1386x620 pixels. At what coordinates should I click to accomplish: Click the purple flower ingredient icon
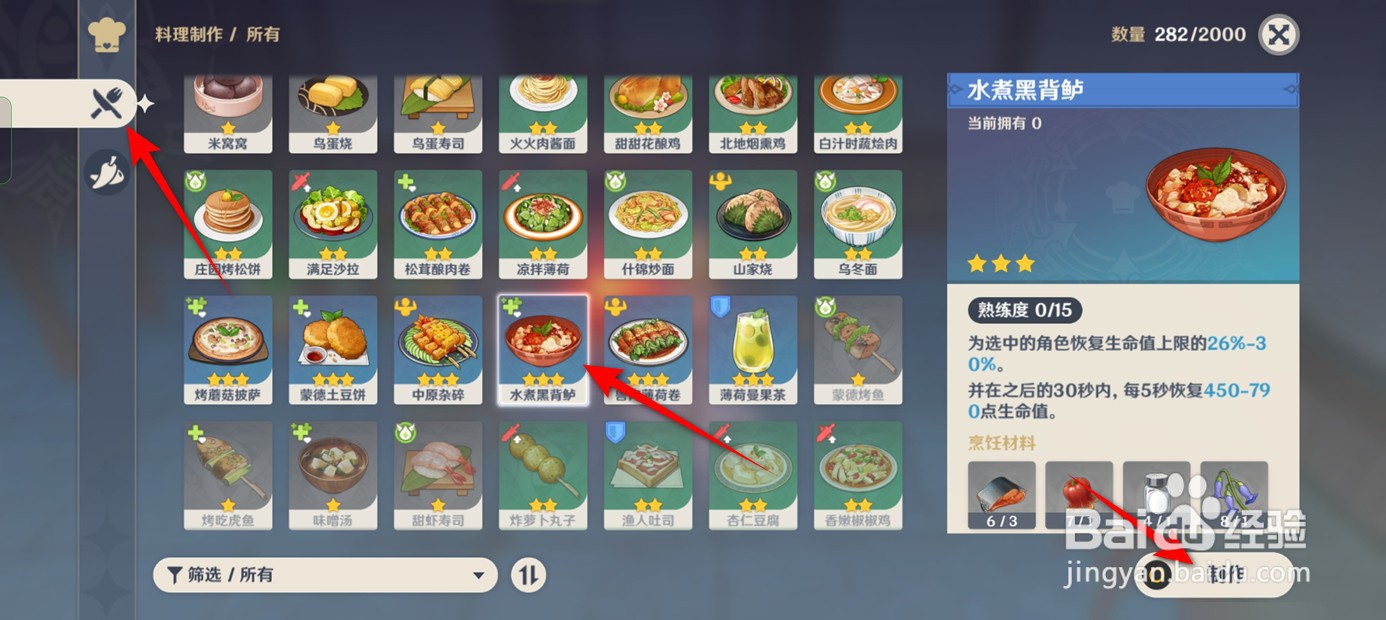(x=1234, y=496)
